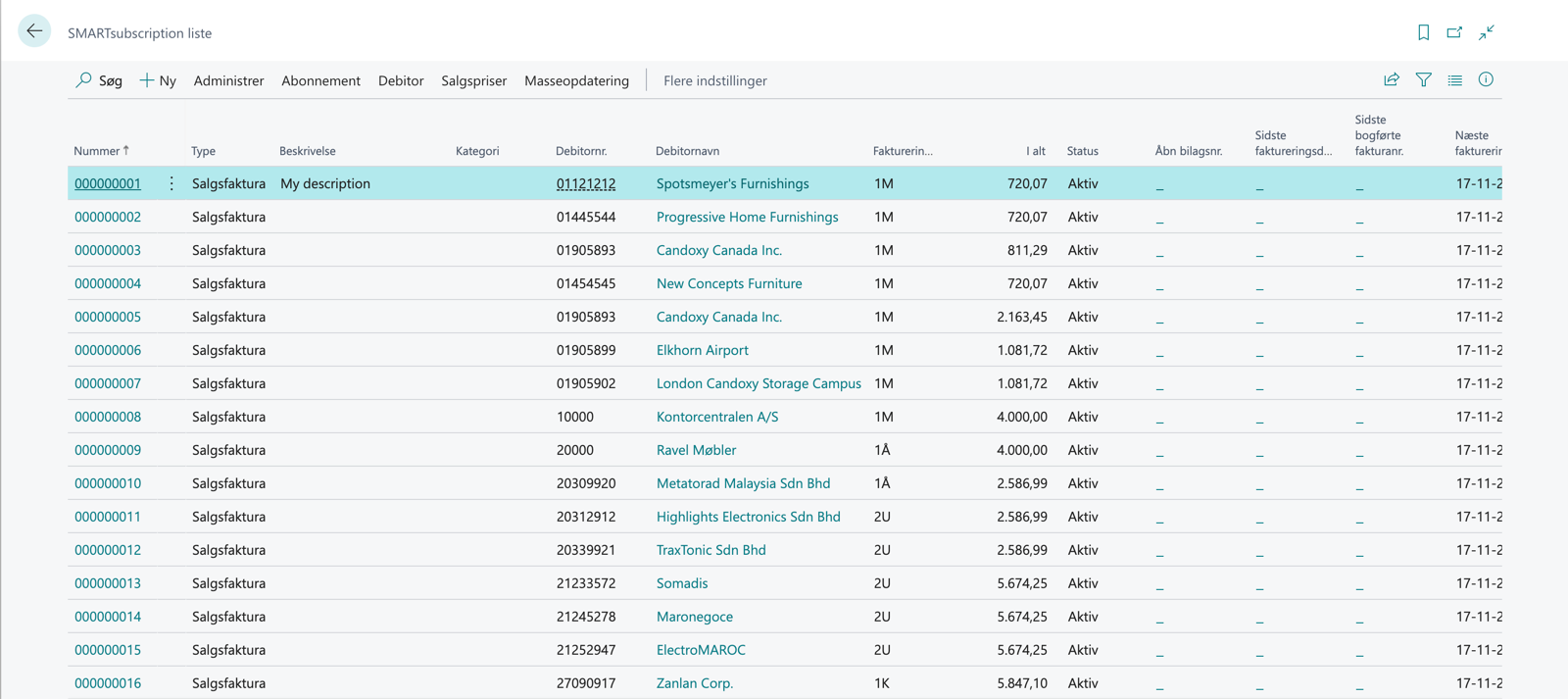Open subscription 000000008 link
The height and width of the screenshot is (699, 1568).
point(108,417)
